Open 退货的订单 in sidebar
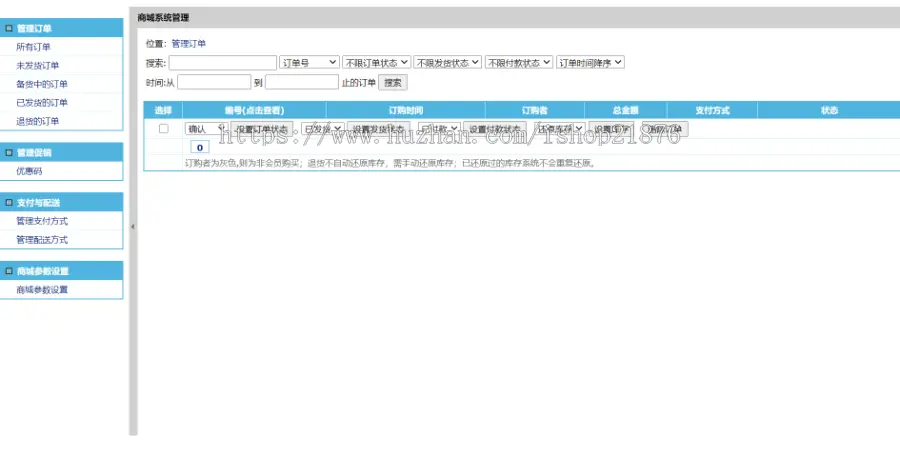 pyautogui.click(x=37, y=121)
